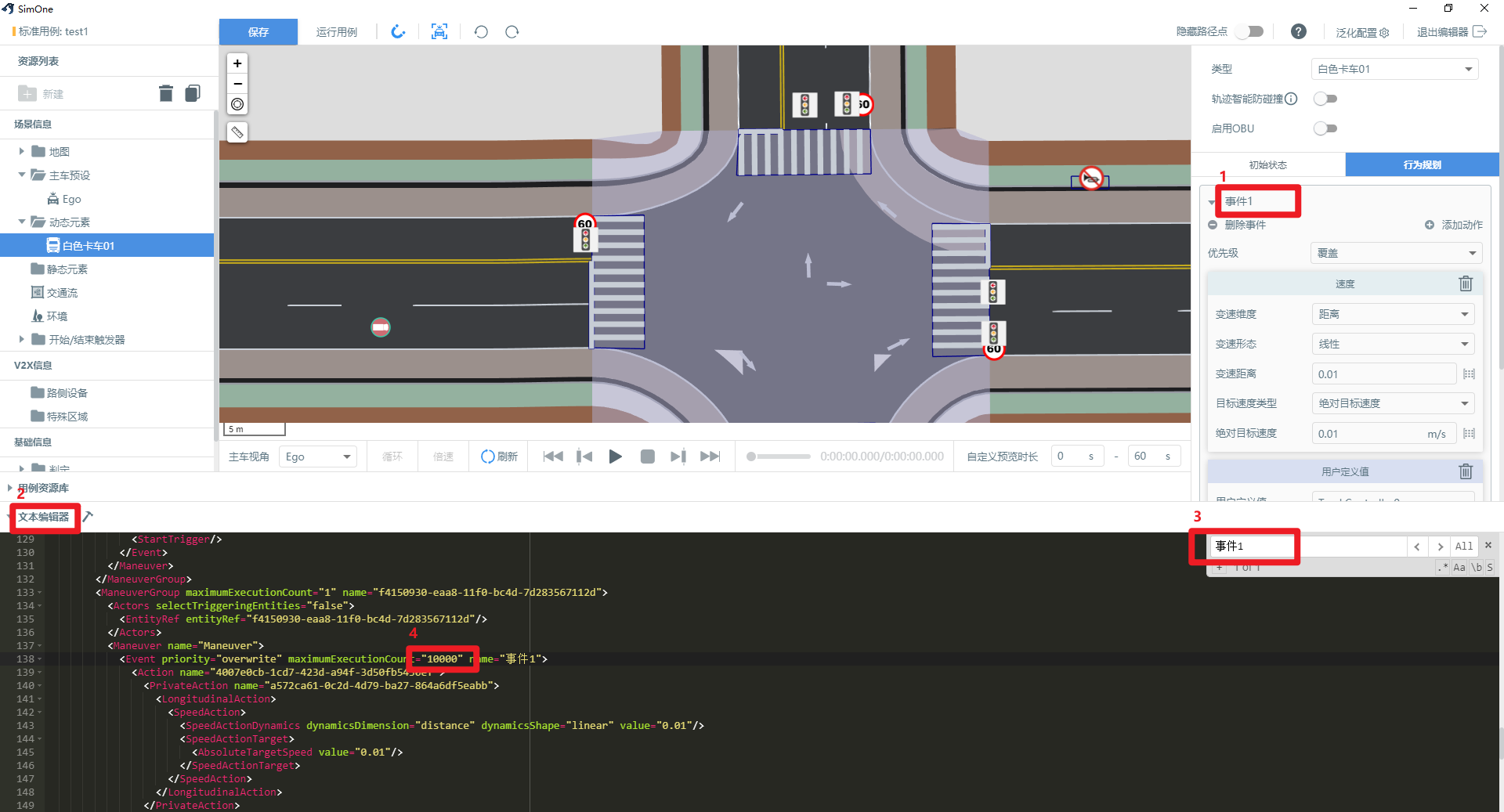Image resolution: width=1504 pixels, height=812 pixels.
Task: Click the focus-on-vehicle frame icon
Action: point(439,32)
